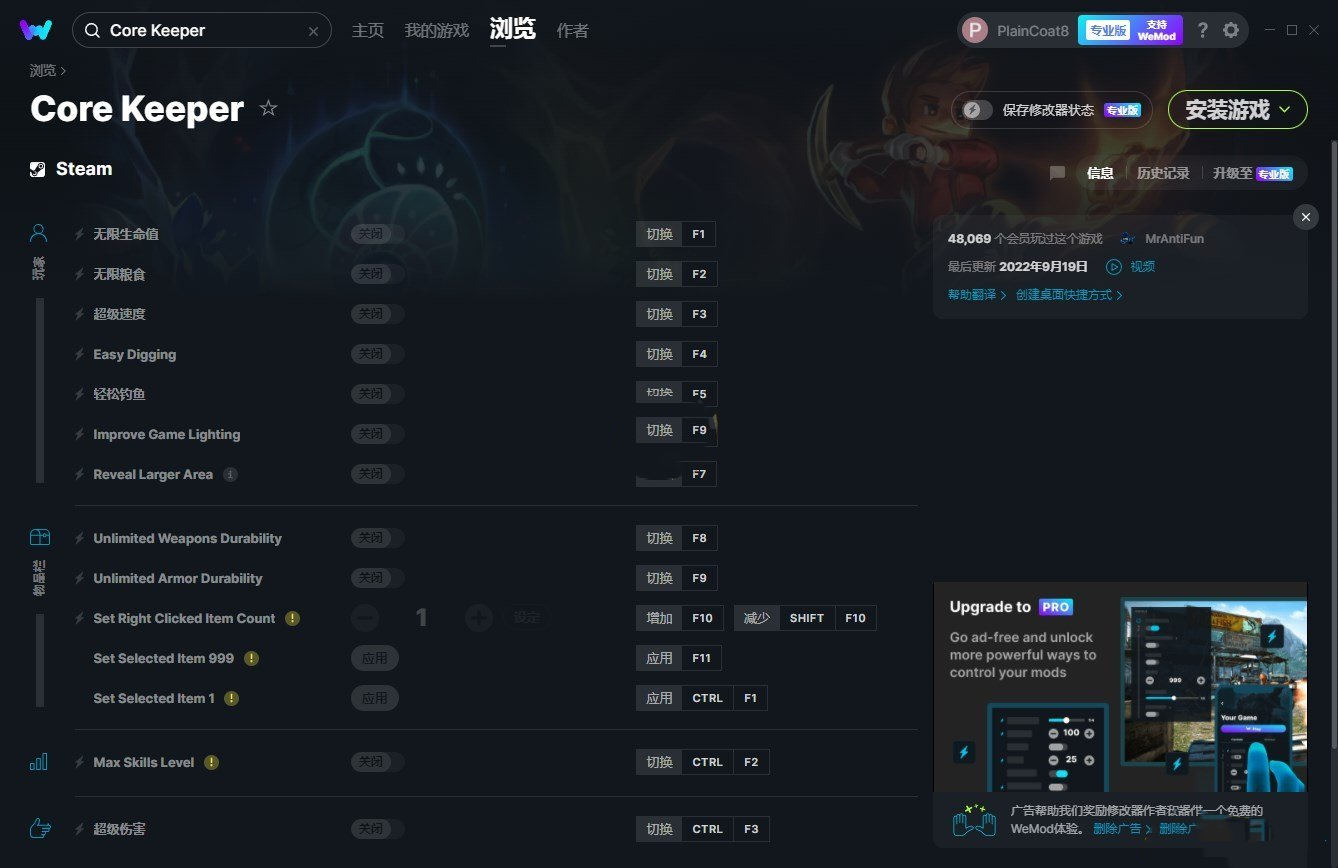The width and height of the screenshot is (1338, 868).
Task: Click the warning icon next to Max Skills Level
Action: 211,762
